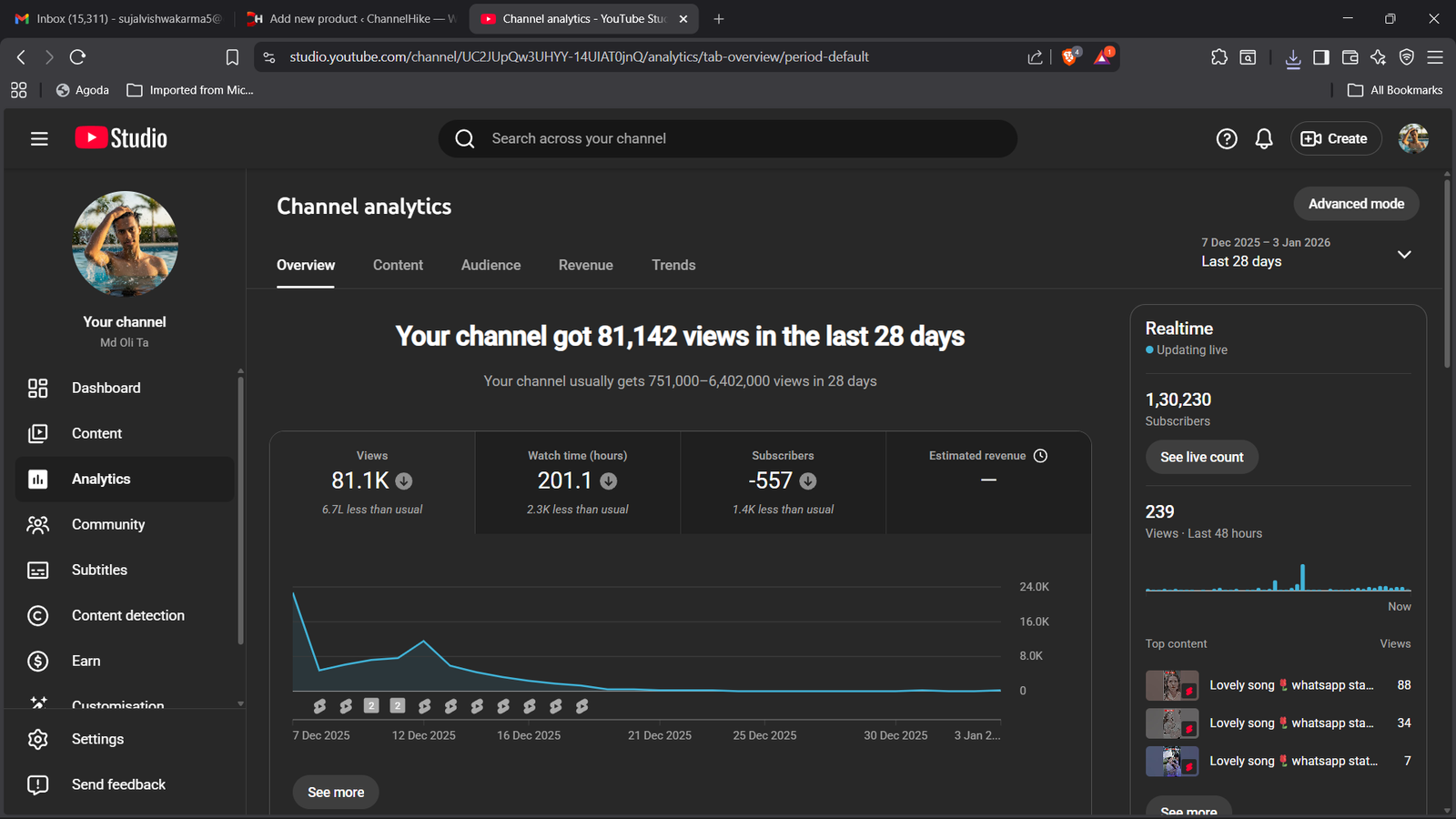Expand the Last 28 days date dropdown
The width and height of the screenshot is (1456, 819).
[x=1404, y=254]
